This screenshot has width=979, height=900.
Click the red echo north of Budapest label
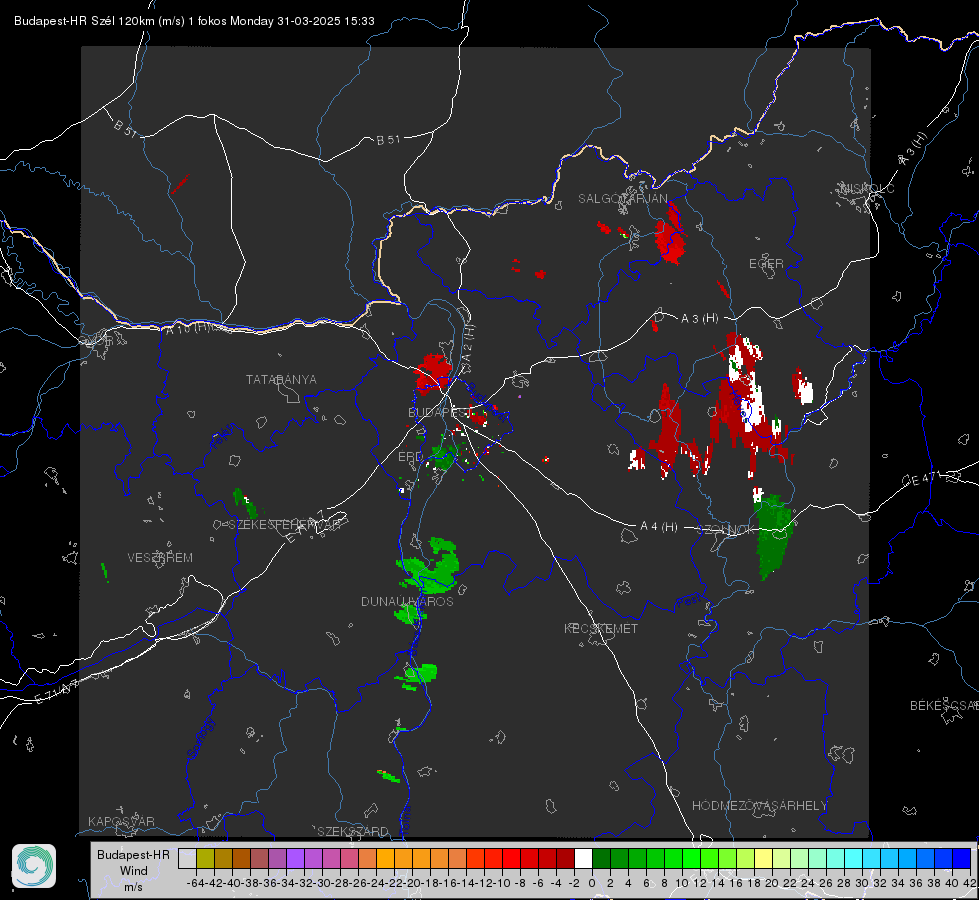click(x=433, y=373)
